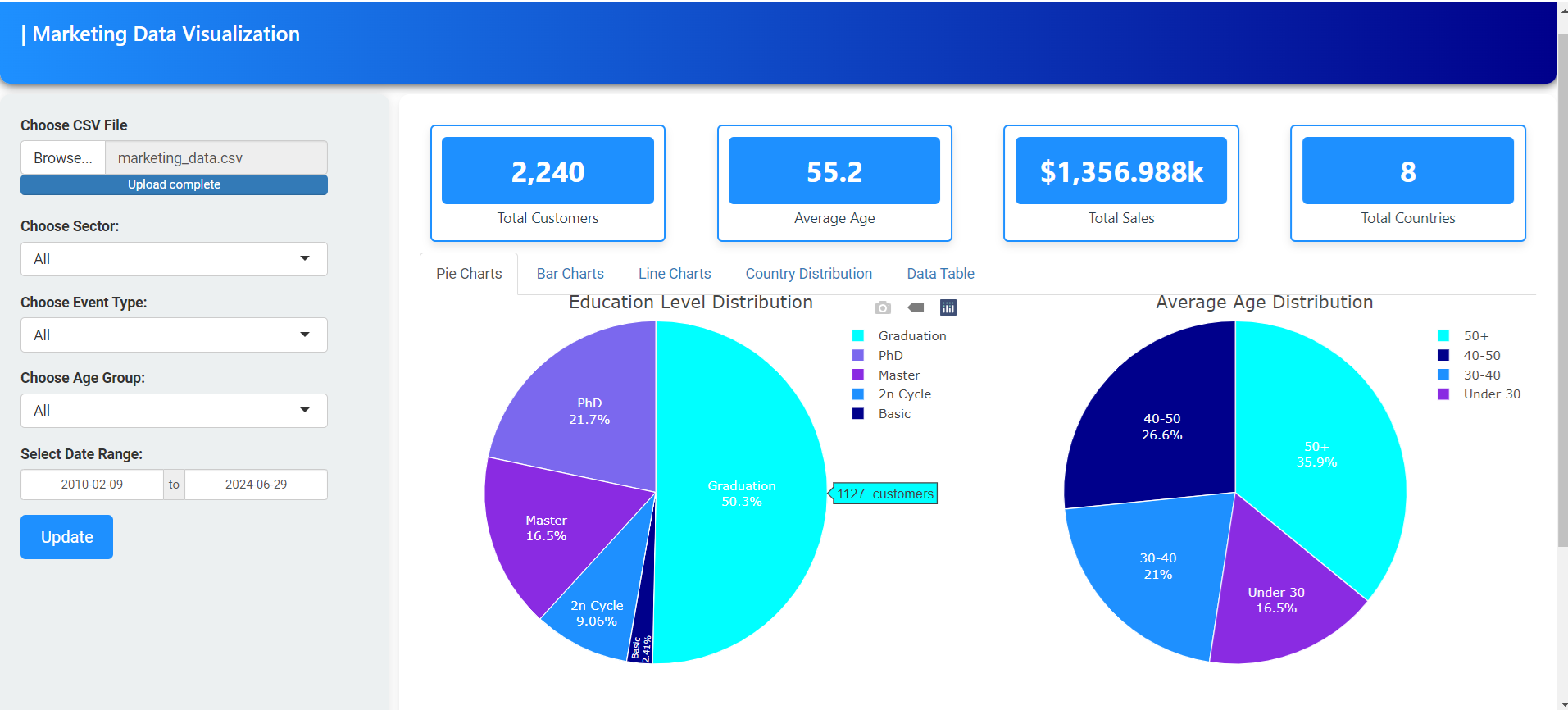The width and height of the screenshot is (1568, 710).
Task: Toggle 2n Cycle legend entry
Action: click(x=892, y=394)
